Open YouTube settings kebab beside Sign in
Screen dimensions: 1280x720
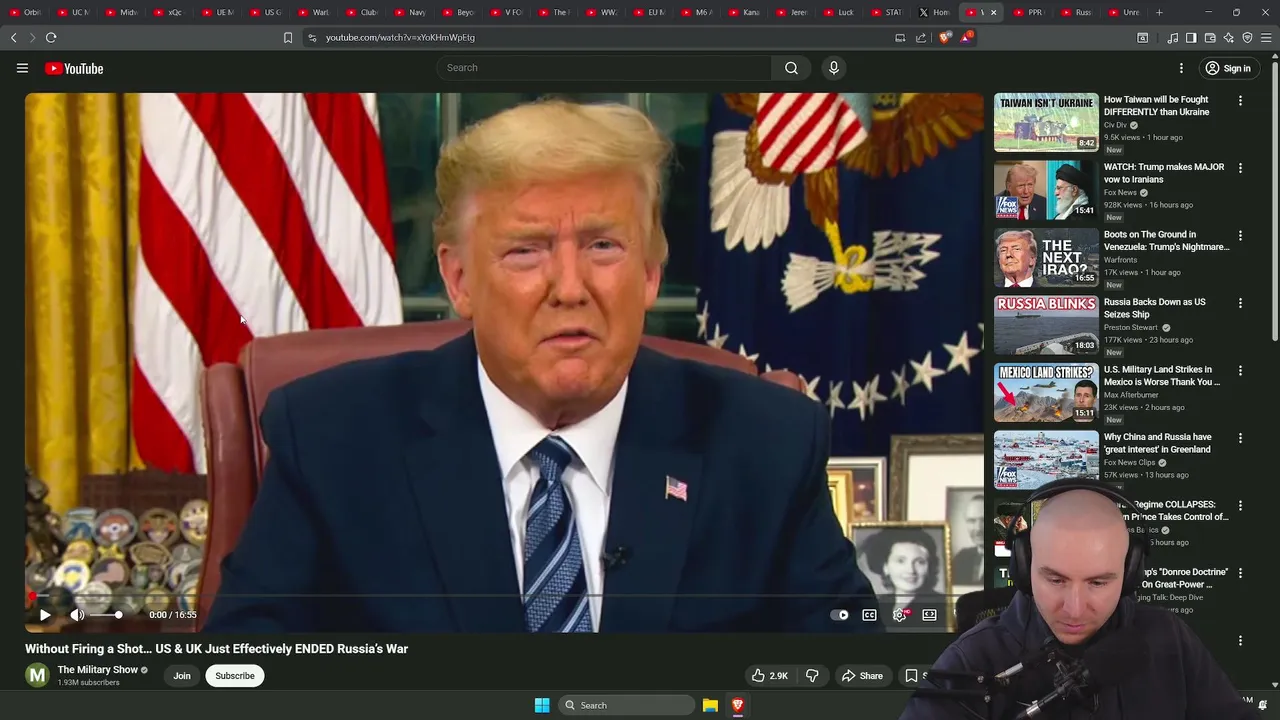coord(1181,68)
